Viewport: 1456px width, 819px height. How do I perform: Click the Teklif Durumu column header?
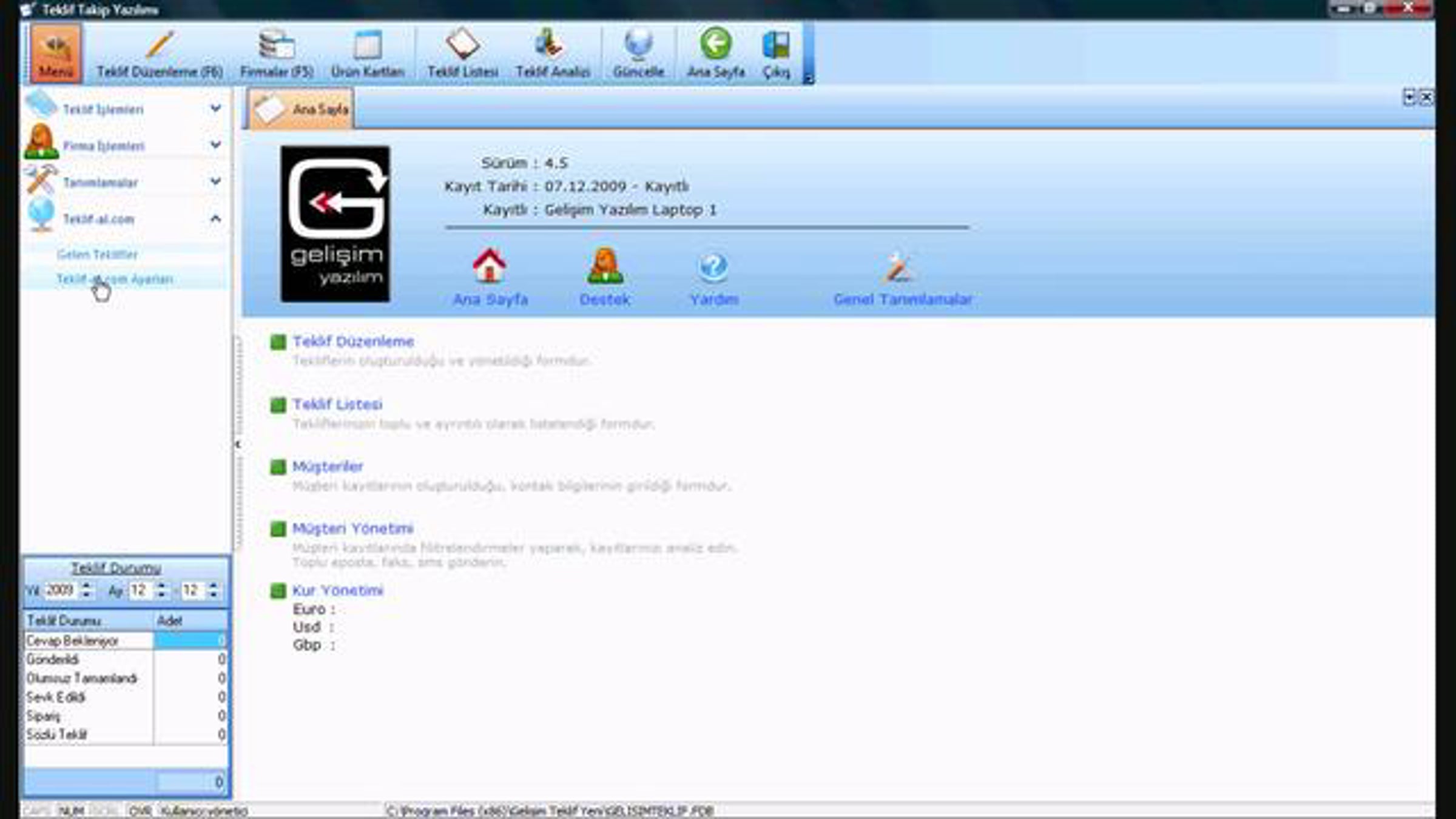(x=89, y=621)
